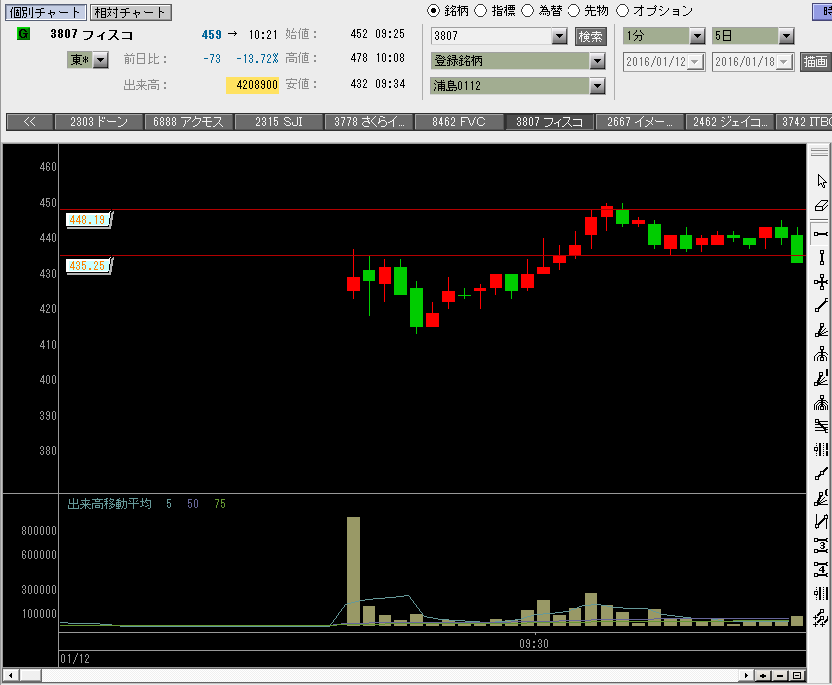Click the 検索 search button

[591, 36]
